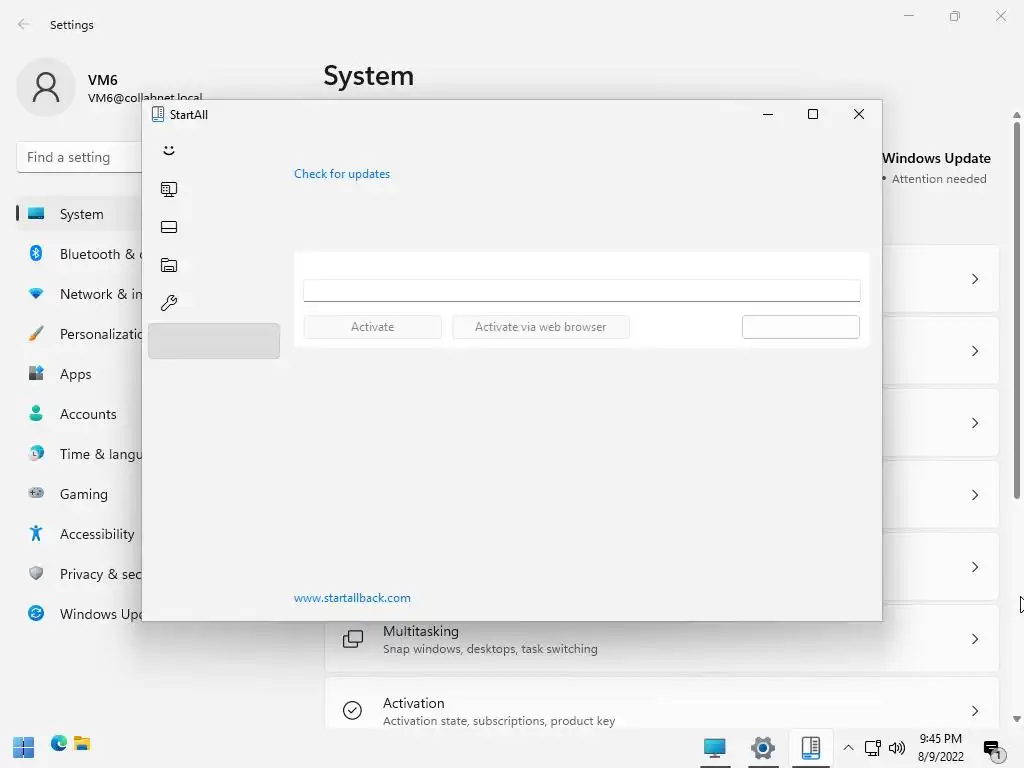The width and height of the screenshot is (1024, 768).
Task: Click the monitor app taskbar button
Action: (x=715, y=748)
